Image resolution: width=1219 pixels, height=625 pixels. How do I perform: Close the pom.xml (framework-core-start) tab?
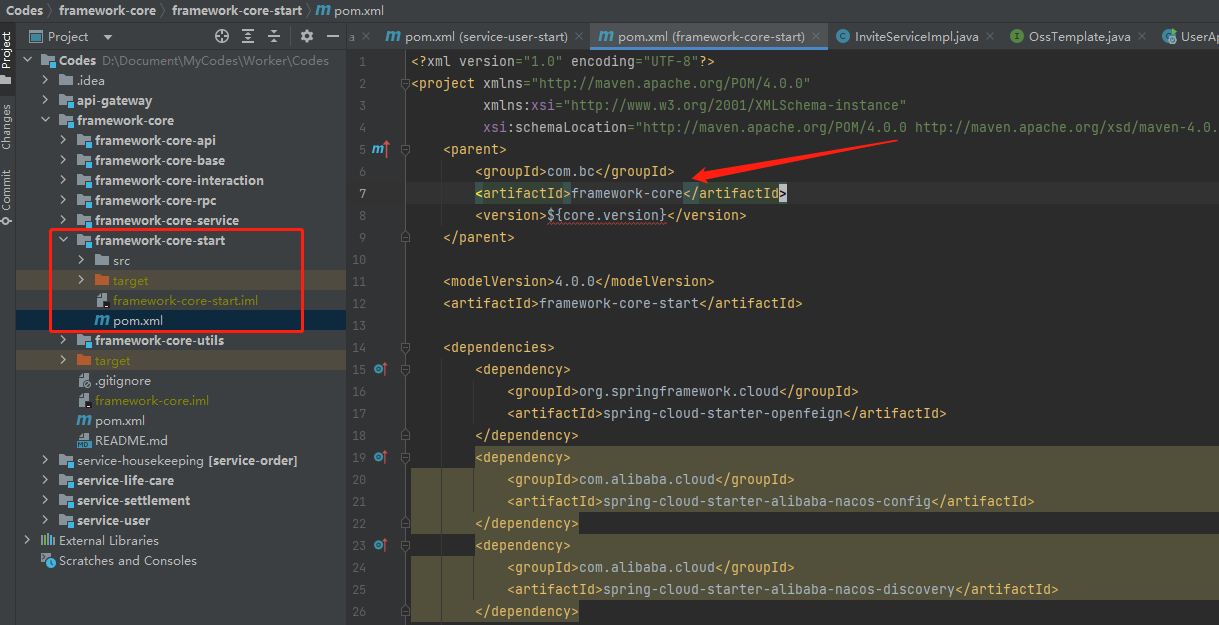(x=817, y=37)
